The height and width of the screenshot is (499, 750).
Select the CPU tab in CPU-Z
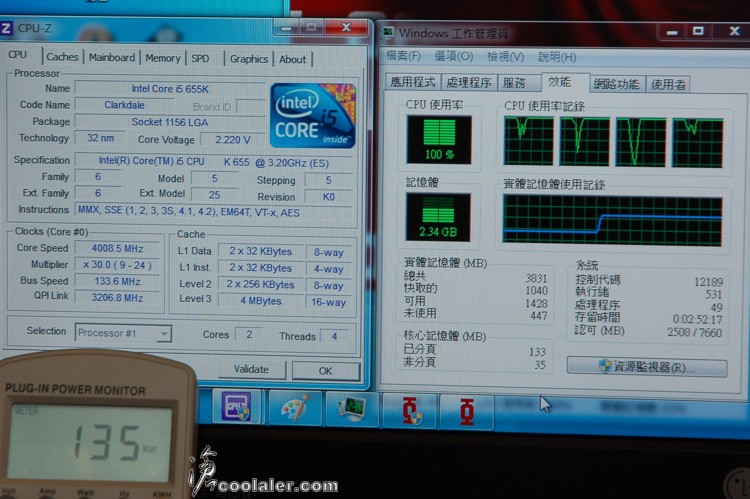click(18, 55)
